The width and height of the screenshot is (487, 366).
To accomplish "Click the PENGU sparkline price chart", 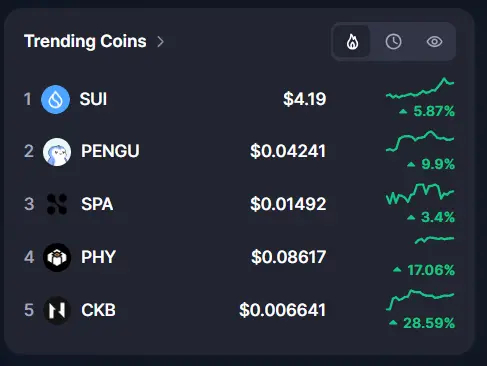I will click(420, 141).
